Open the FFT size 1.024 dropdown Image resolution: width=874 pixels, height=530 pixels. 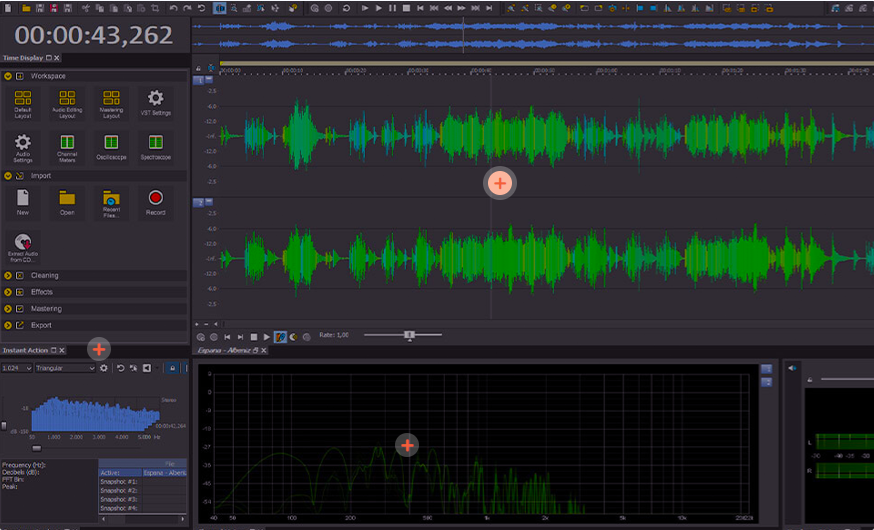click(17, 368)
